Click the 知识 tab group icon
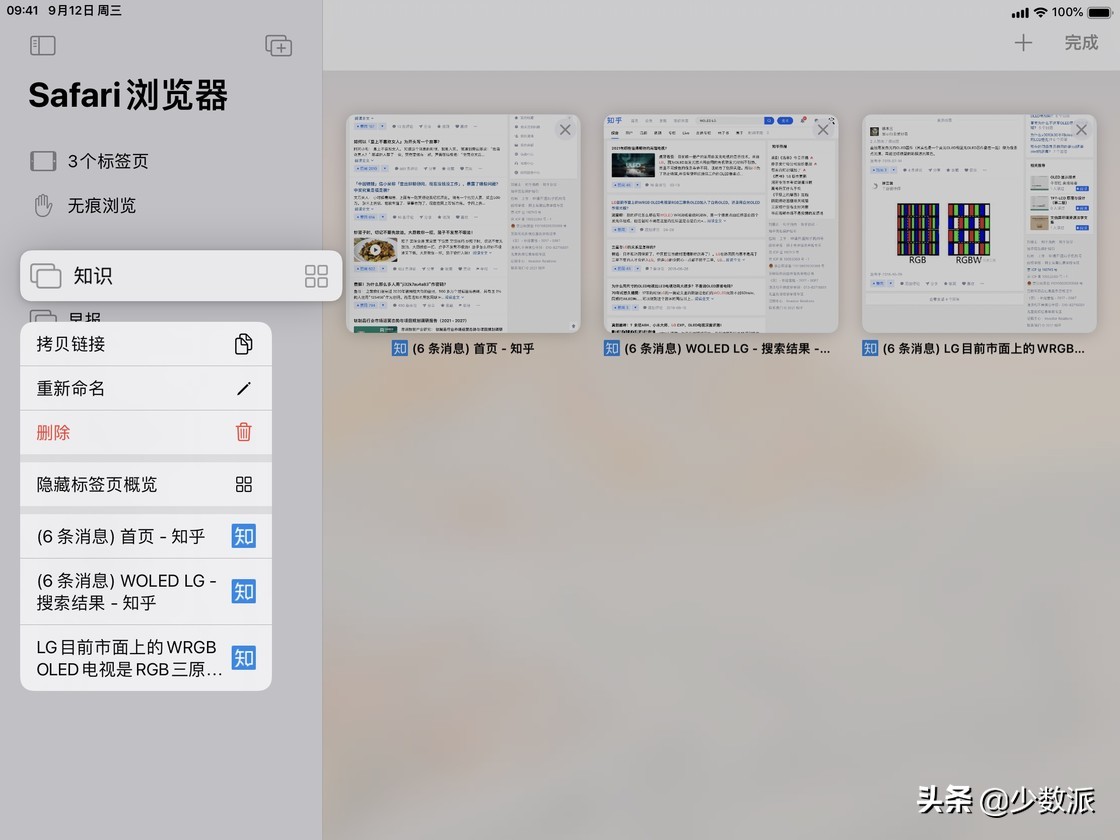This screenshot has width=1120, height=840. pos(46,276)
